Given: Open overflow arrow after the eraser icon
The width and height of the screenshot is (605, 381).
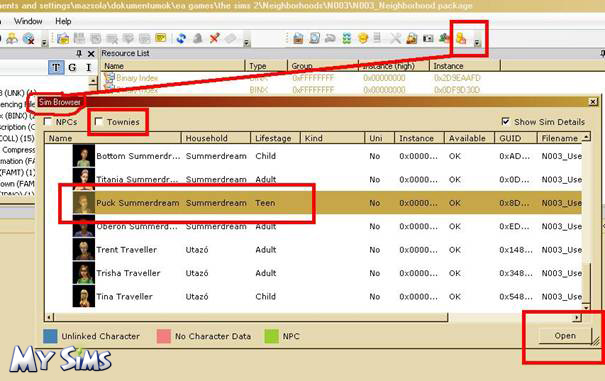Looking at the screenshot, I should click(247, 42).
